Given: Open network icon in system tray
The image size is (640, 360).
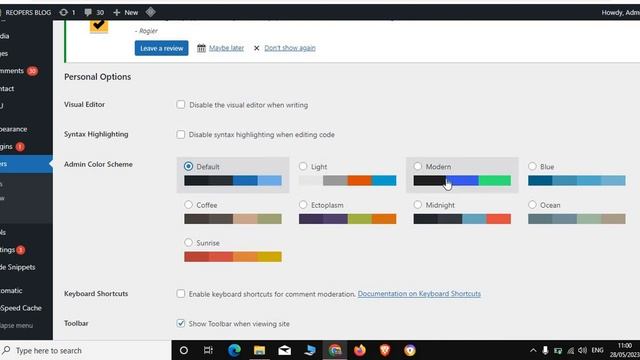Looking at the screenshot, I should point(570,351).
